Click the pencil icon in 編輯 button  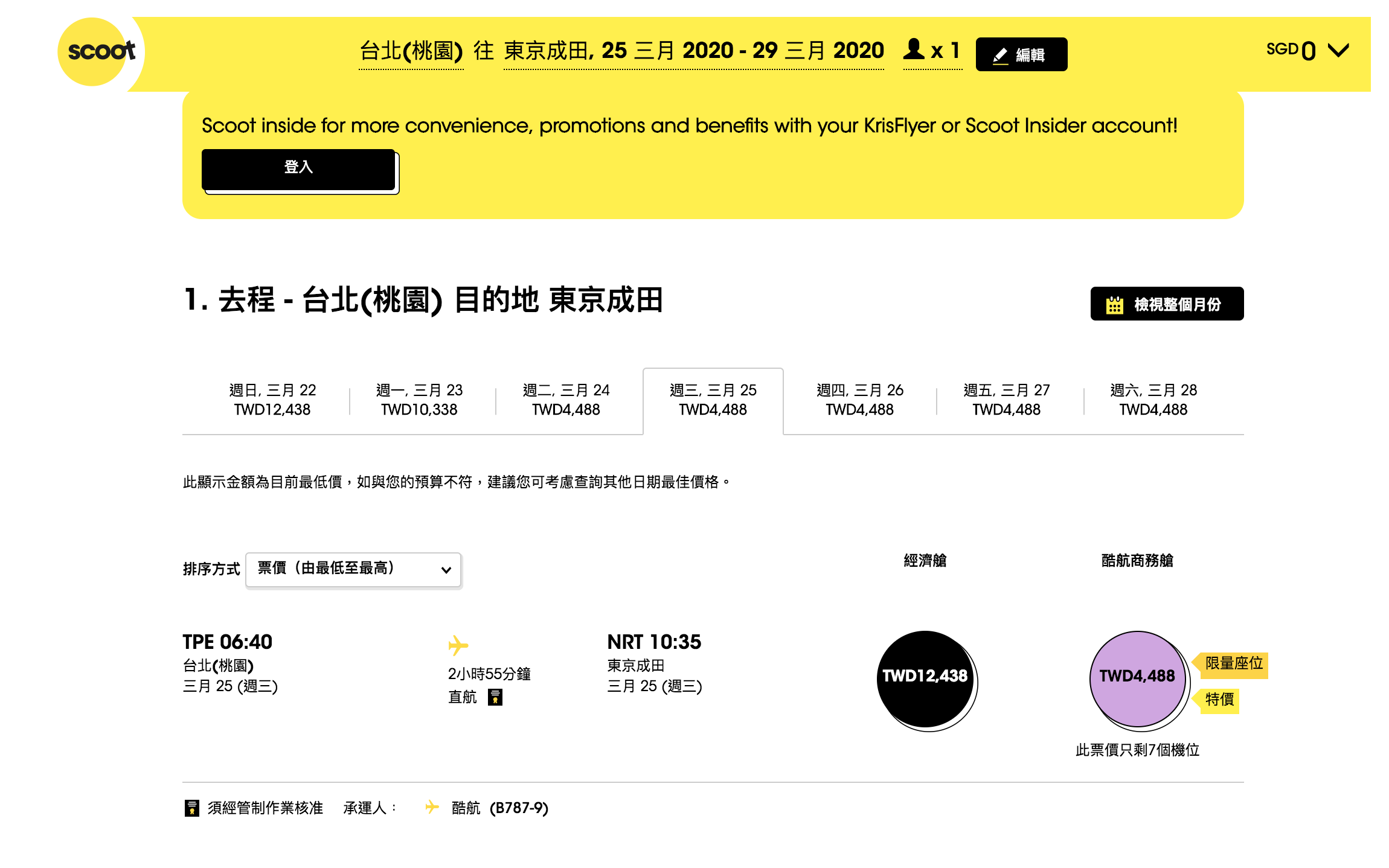click(1000, 56)
